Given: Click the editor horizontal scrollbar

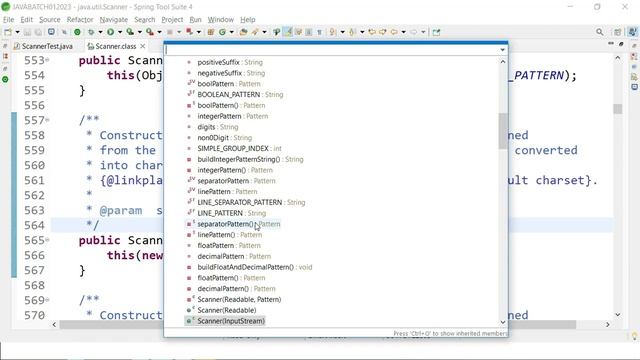Looking at the screenshot, I should [318, 324].
